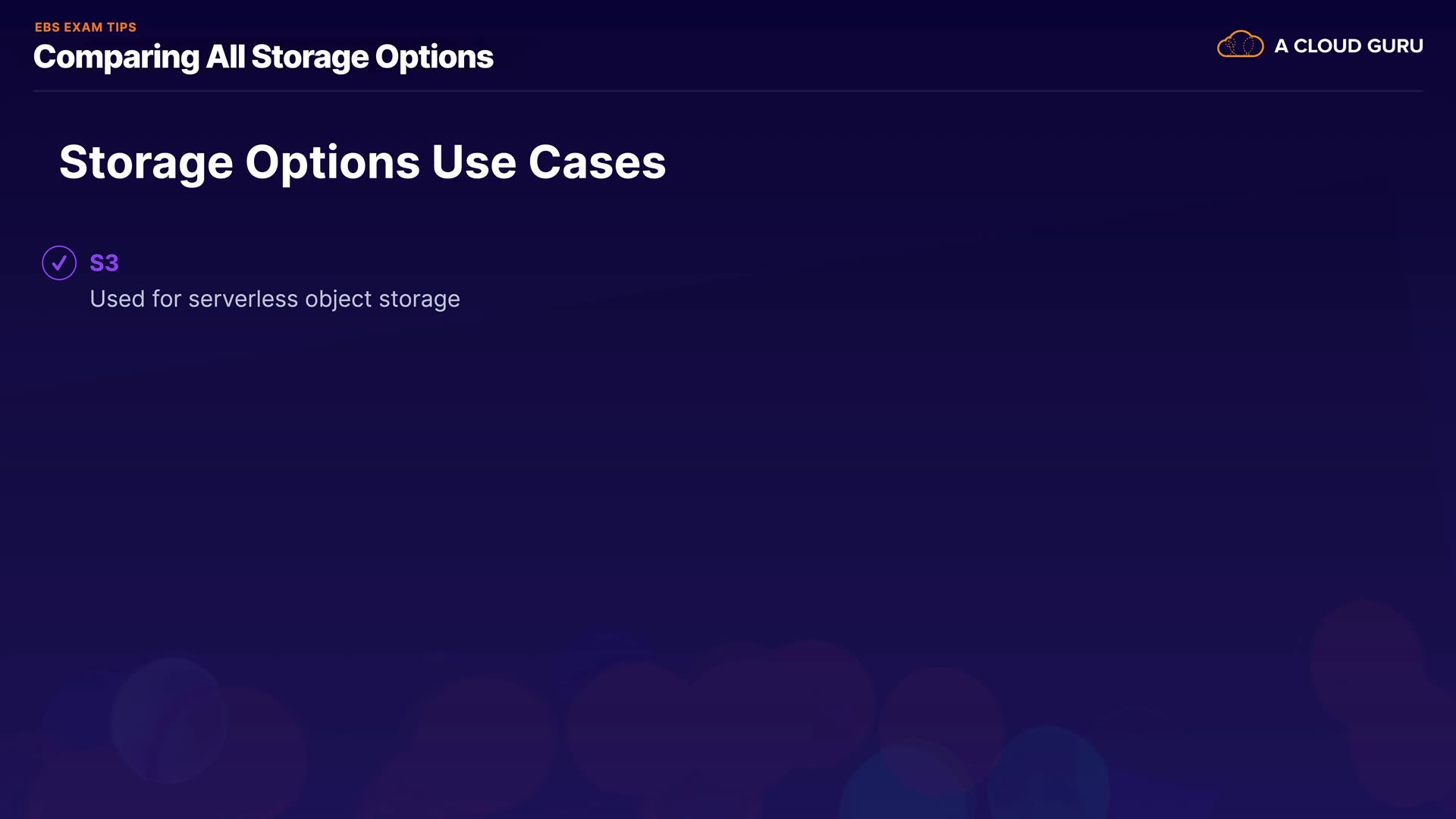Click the word 'EXAM' in the orange label
Viewport: 1456px width, 819px height.
[x=83, y=27]
